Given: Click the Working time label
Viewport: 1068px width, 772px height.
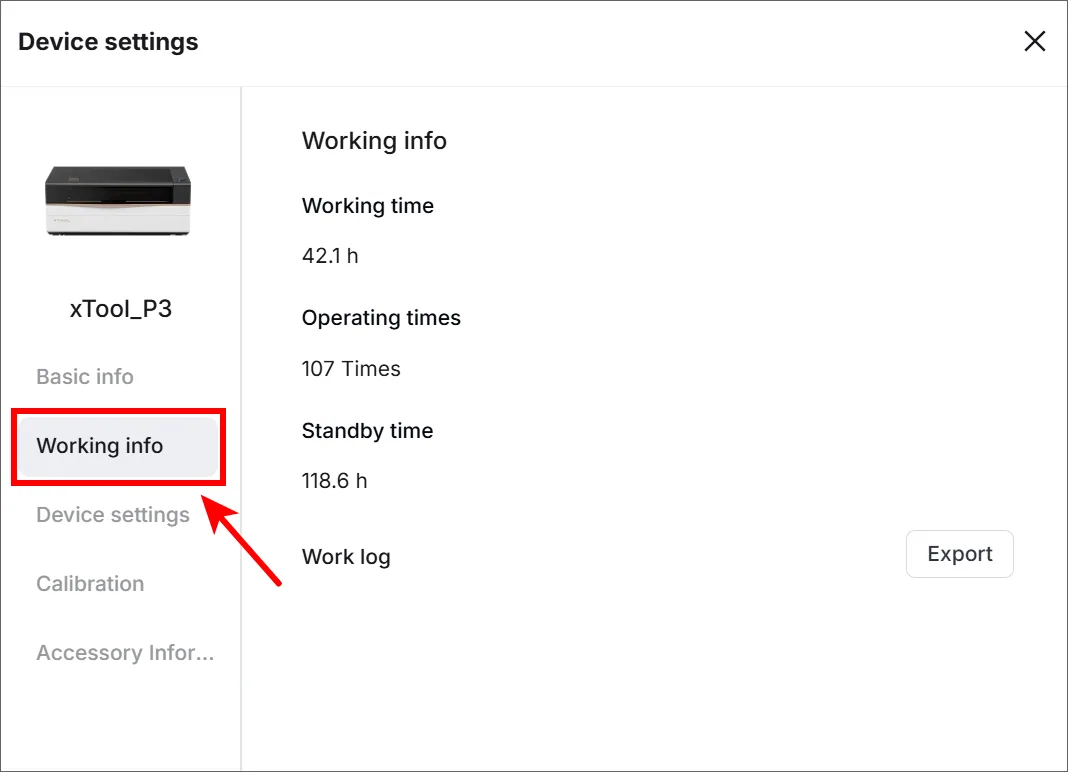Looking at the screenshot, I should [x=368, y=205].
